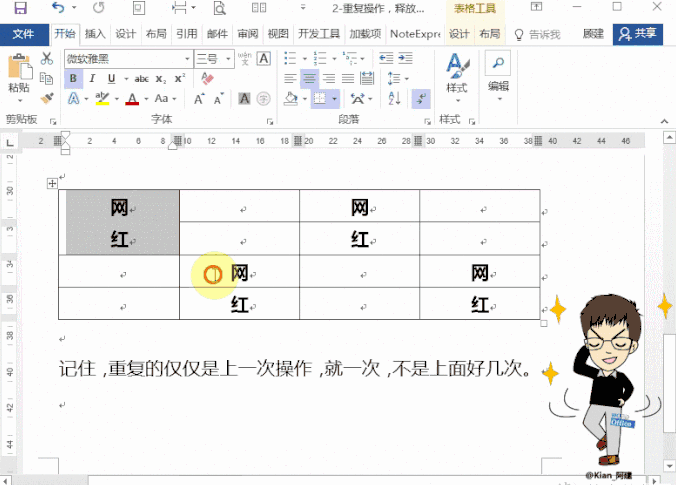The width and height of the screenshot is (676, 485).
Task: Click the 告诉我 Tell me box
Action: 538,34
